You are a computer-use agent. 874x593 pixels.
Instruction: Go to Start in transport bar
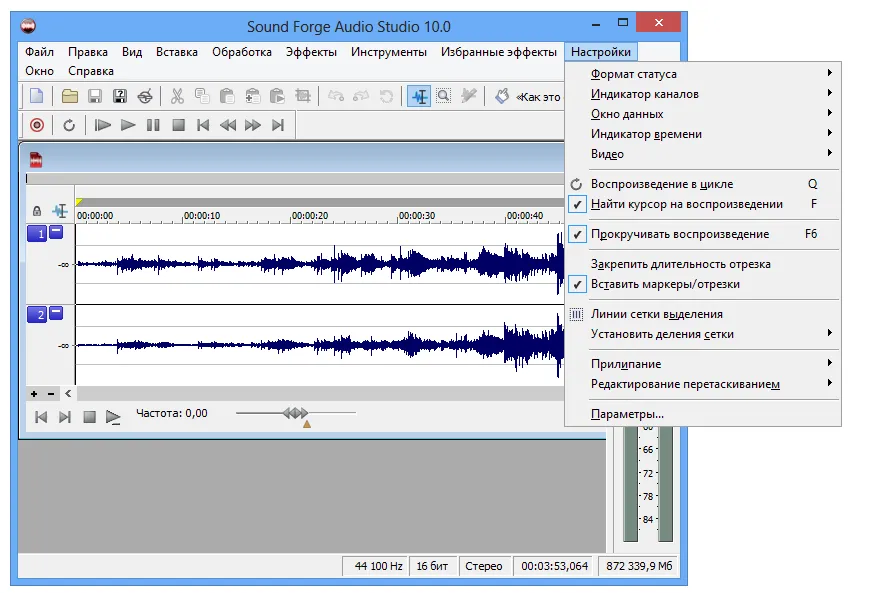pos(203,125)
